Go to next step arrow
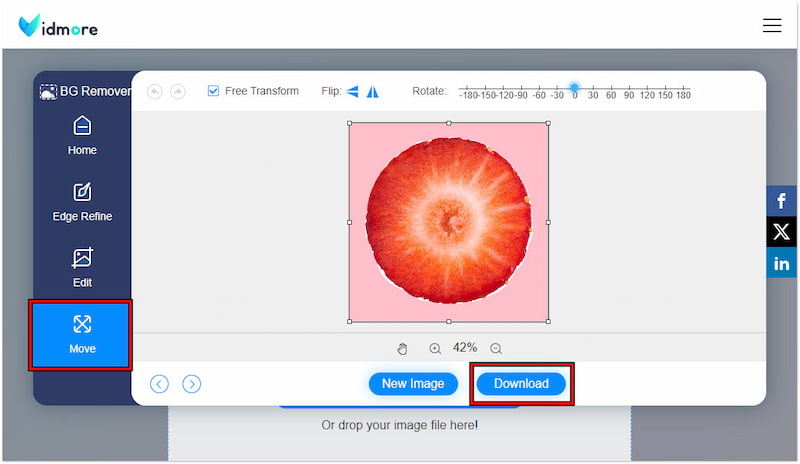The width and height of the screenshot is (800, 464). (x=192, y=384)
